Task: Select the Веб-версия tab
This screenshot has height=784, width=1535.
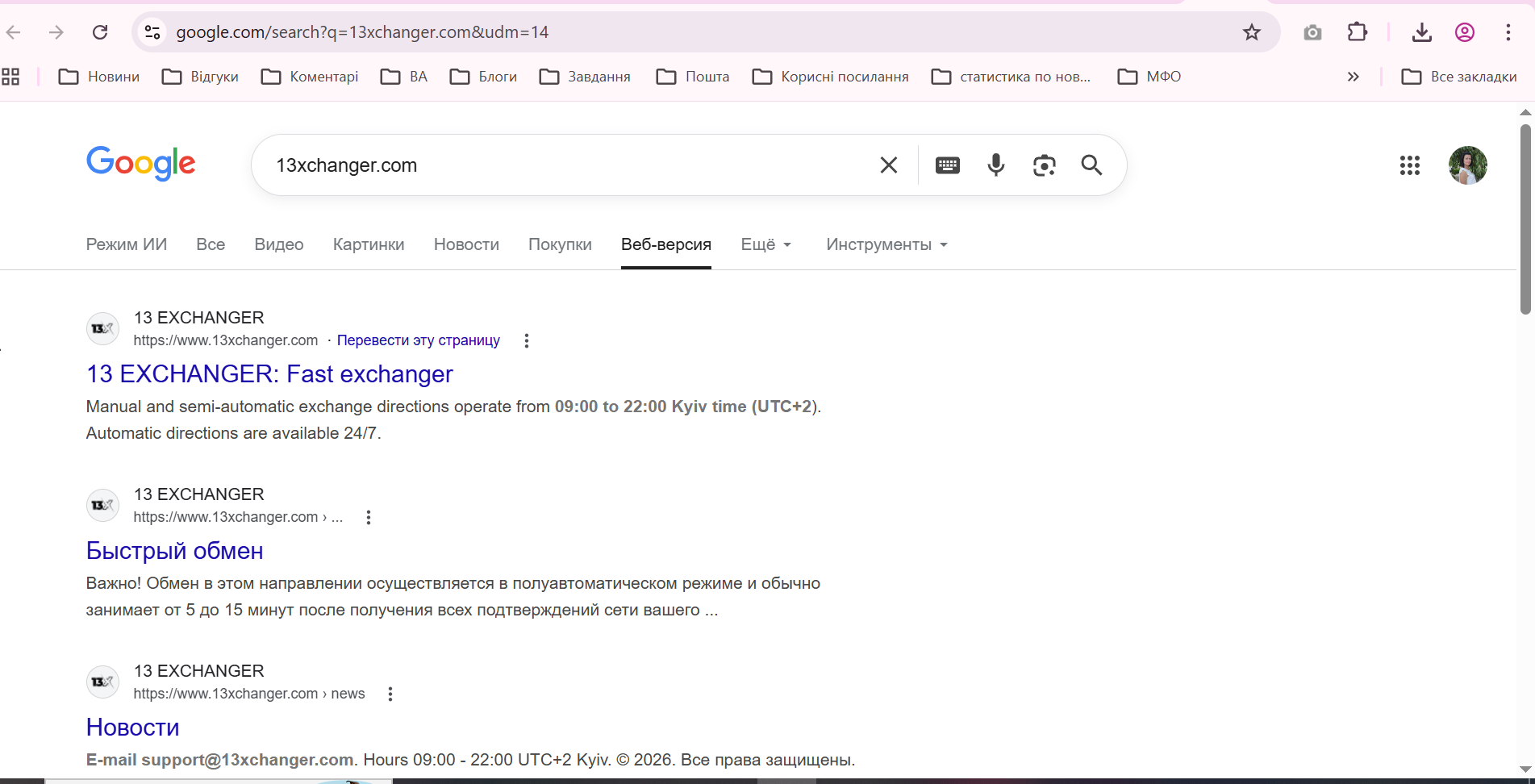Action: pos(666,244)
